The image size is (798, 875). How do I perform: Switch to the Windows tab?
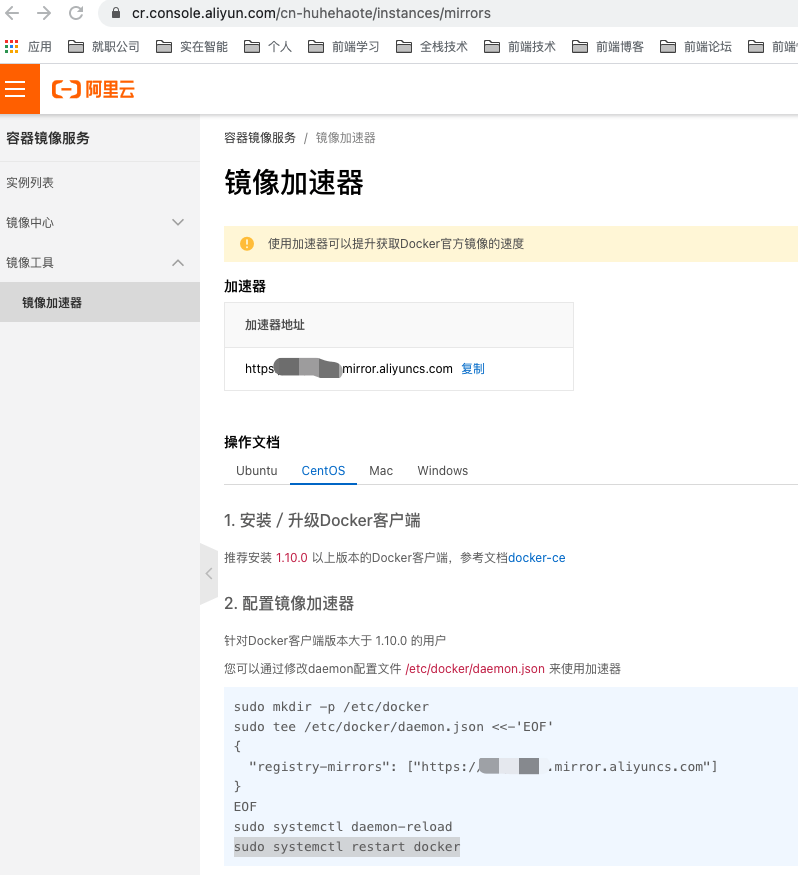(443, 470)
